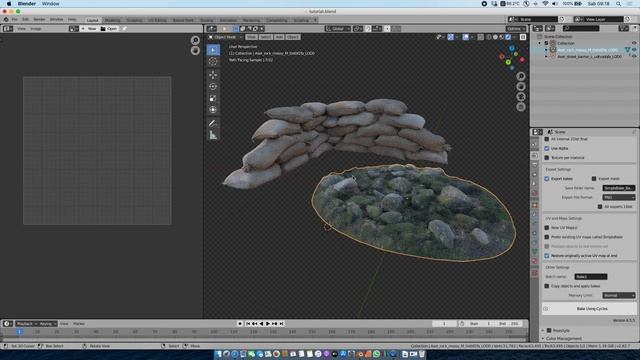This screenshot has width=640, height=360.
Task: Switch to the Modeling workspace tab
Action: coord(112,20)
